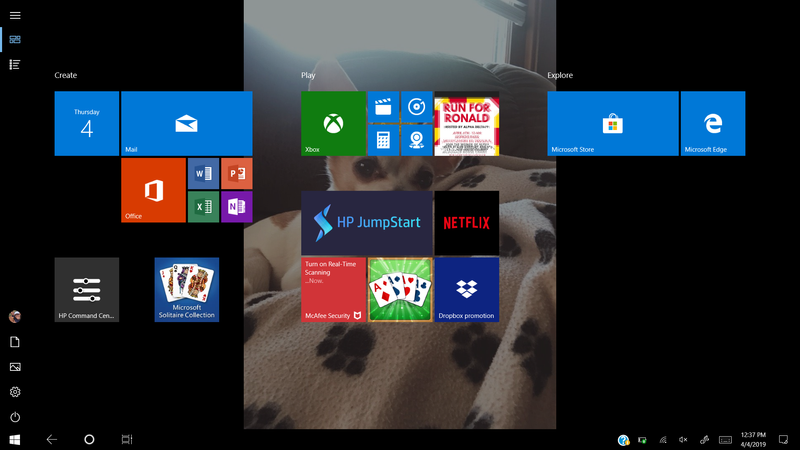Open the clock showing 12:37 PM
The height and width of the screenshot is (450, 800).
[753, 439]
